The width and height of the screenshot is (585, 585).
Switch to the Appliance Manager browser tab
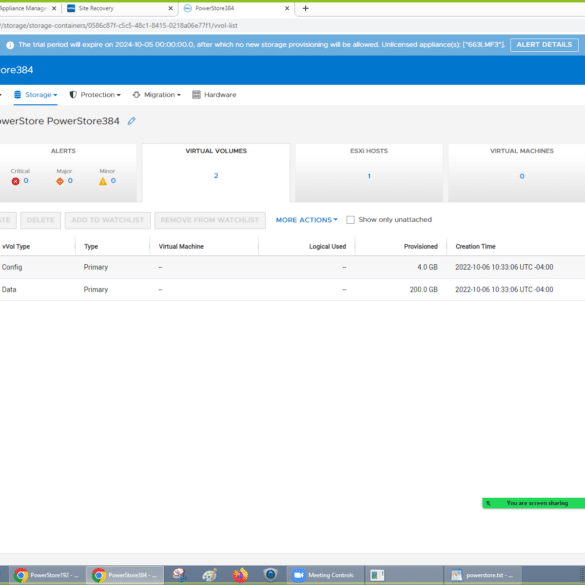coord(28,8)
